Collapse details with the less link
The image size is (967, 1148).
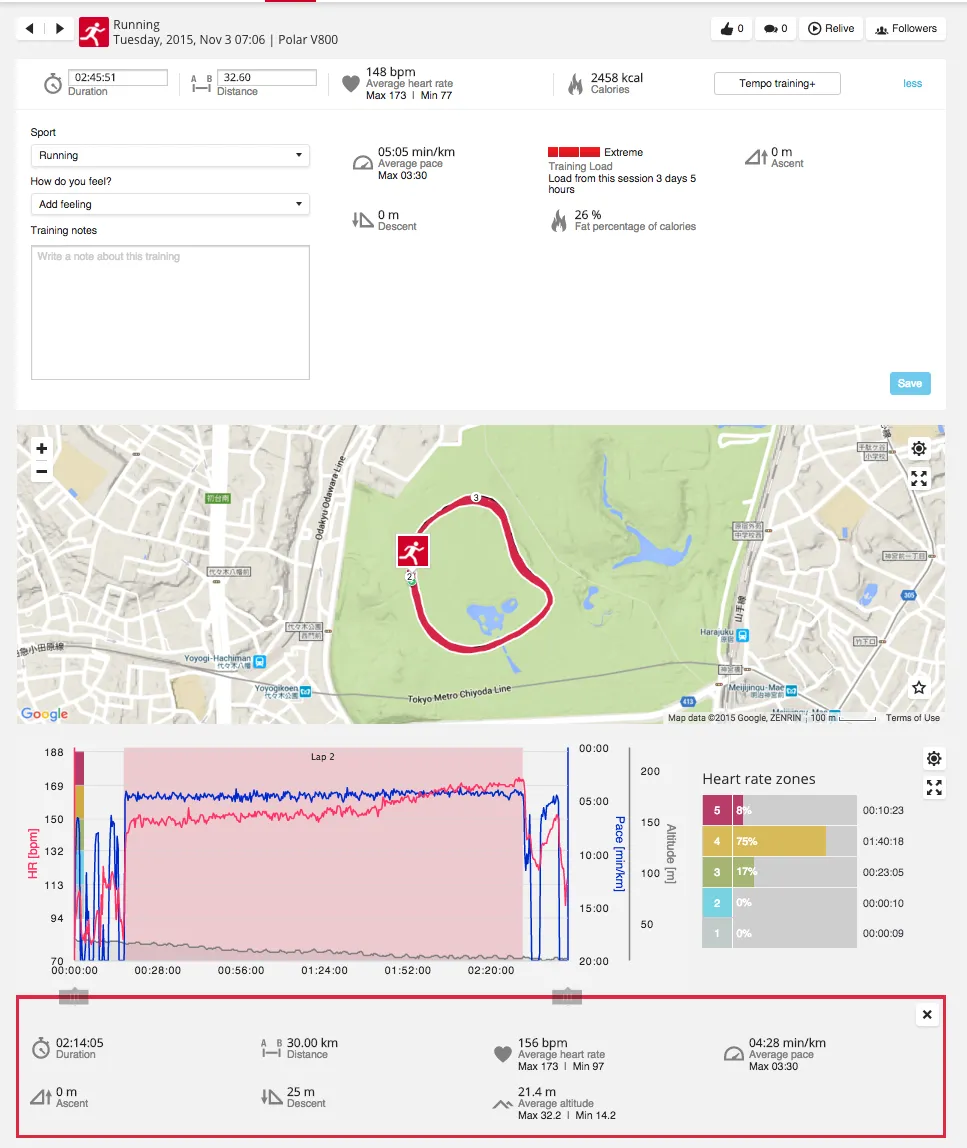pyautogui.click(x=912, y=84)
